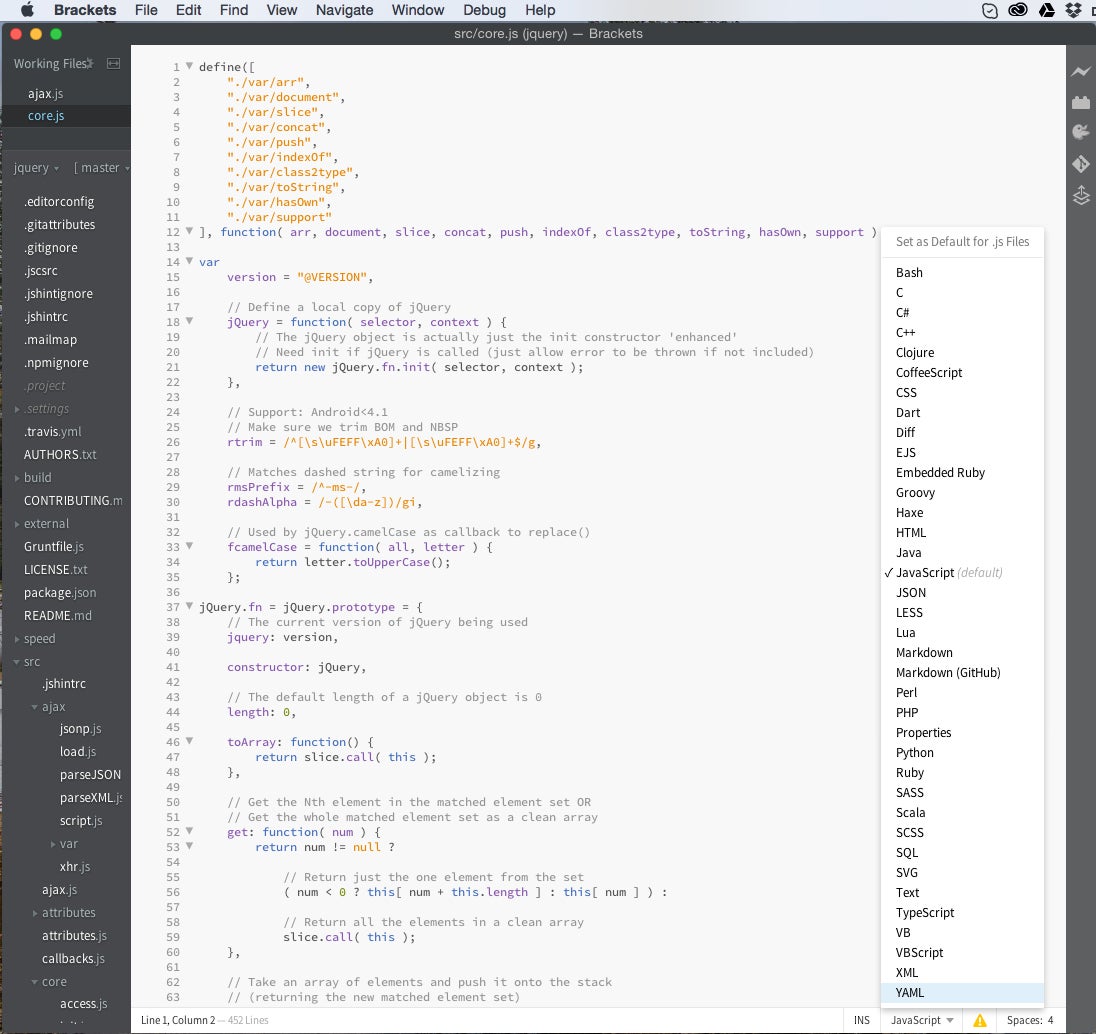Click the checkmark clock menu bar icon
Viewport: 1096px width, 1034px height.
coord(989,10)
